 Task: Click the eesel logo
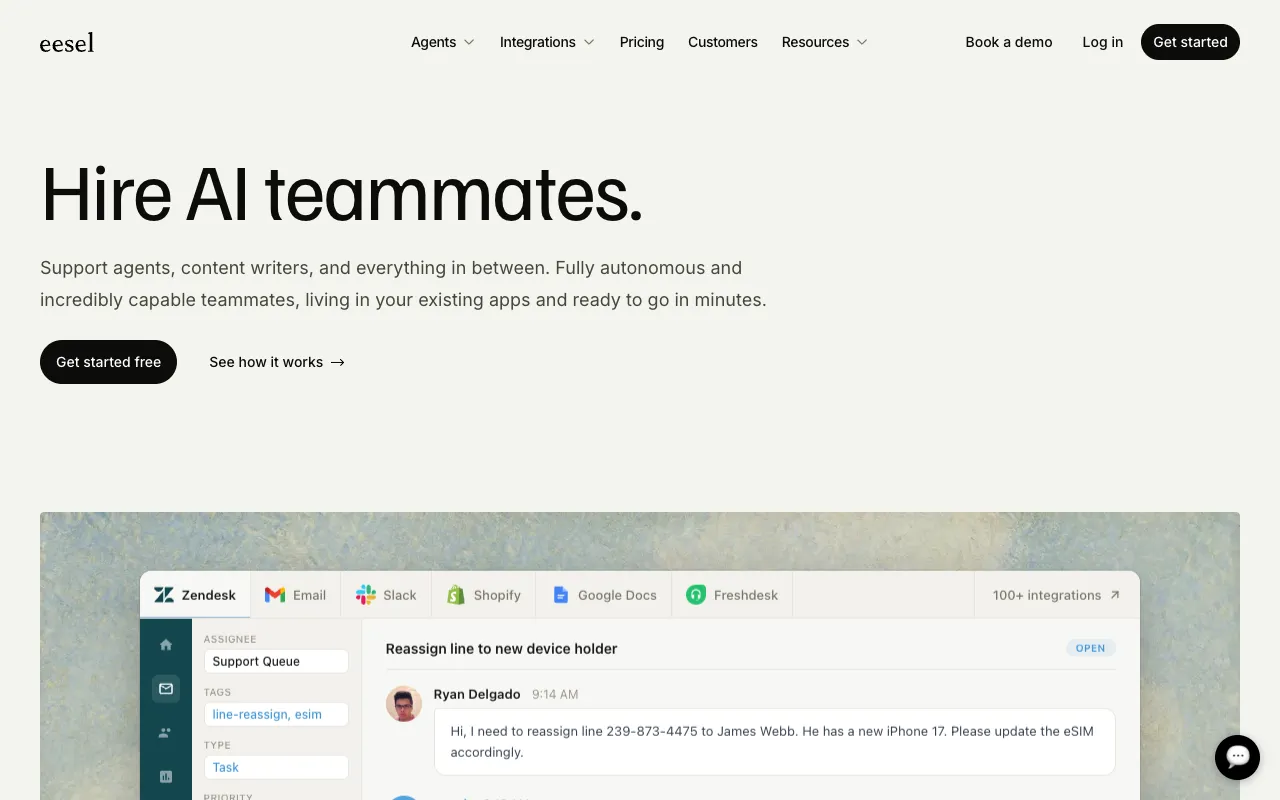67,42
